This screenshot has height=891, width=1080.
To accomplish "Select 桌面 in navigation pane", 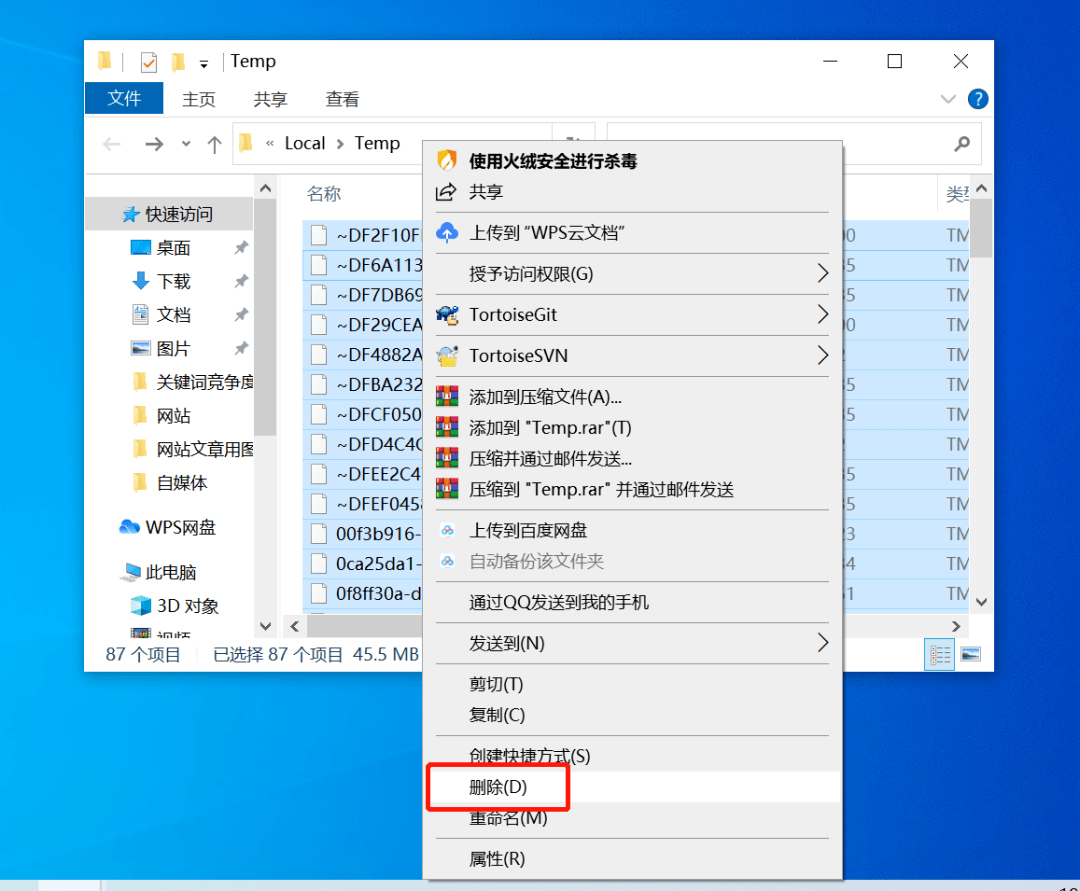I will click(172, 248).
